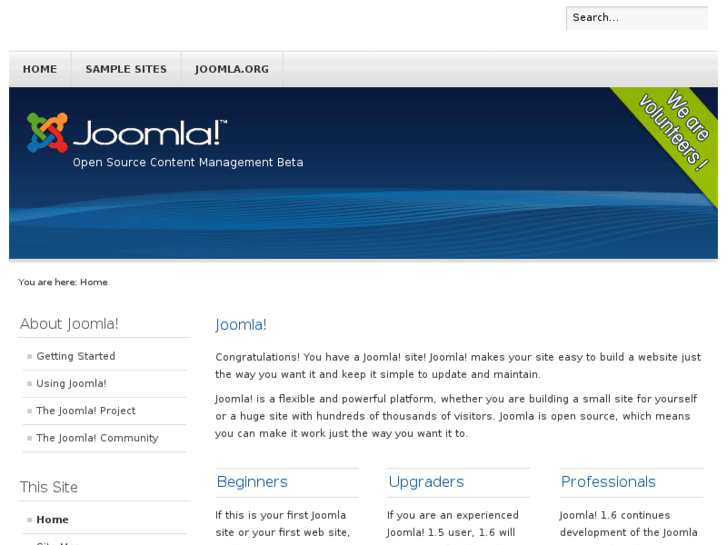
Task: Open the JOOMLA.ORG menu item
Action: pyautogui.click(x=232, y=69)
